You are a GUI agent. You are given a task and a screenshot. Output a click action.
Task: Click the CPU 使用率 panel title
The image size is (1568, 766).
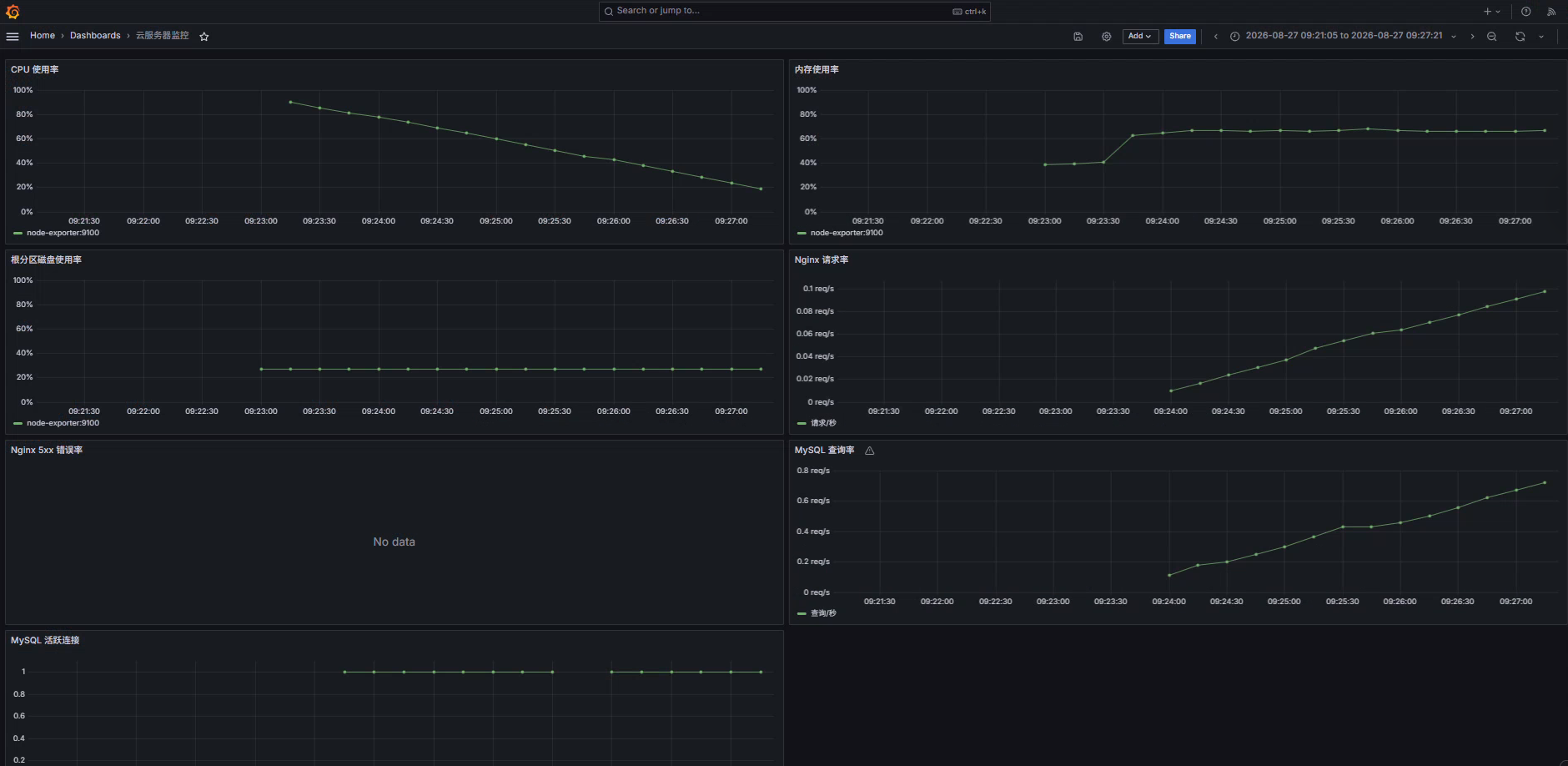35,70
